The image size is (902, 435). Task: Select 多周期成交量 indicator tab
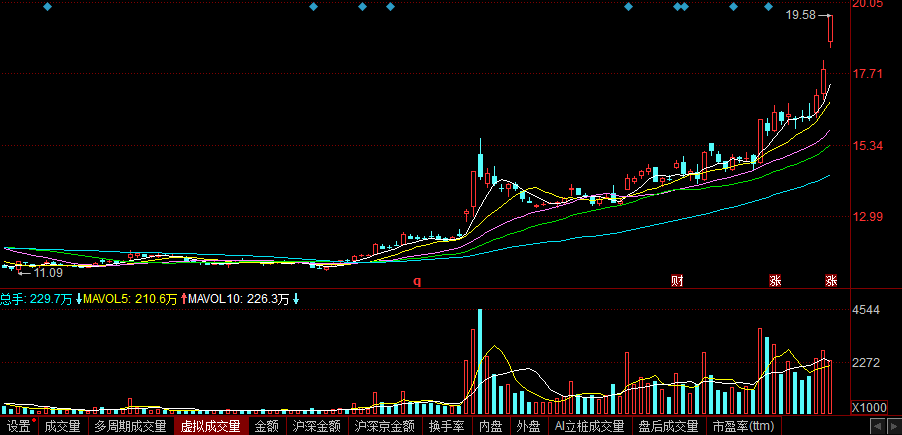[x=130, y=427]
